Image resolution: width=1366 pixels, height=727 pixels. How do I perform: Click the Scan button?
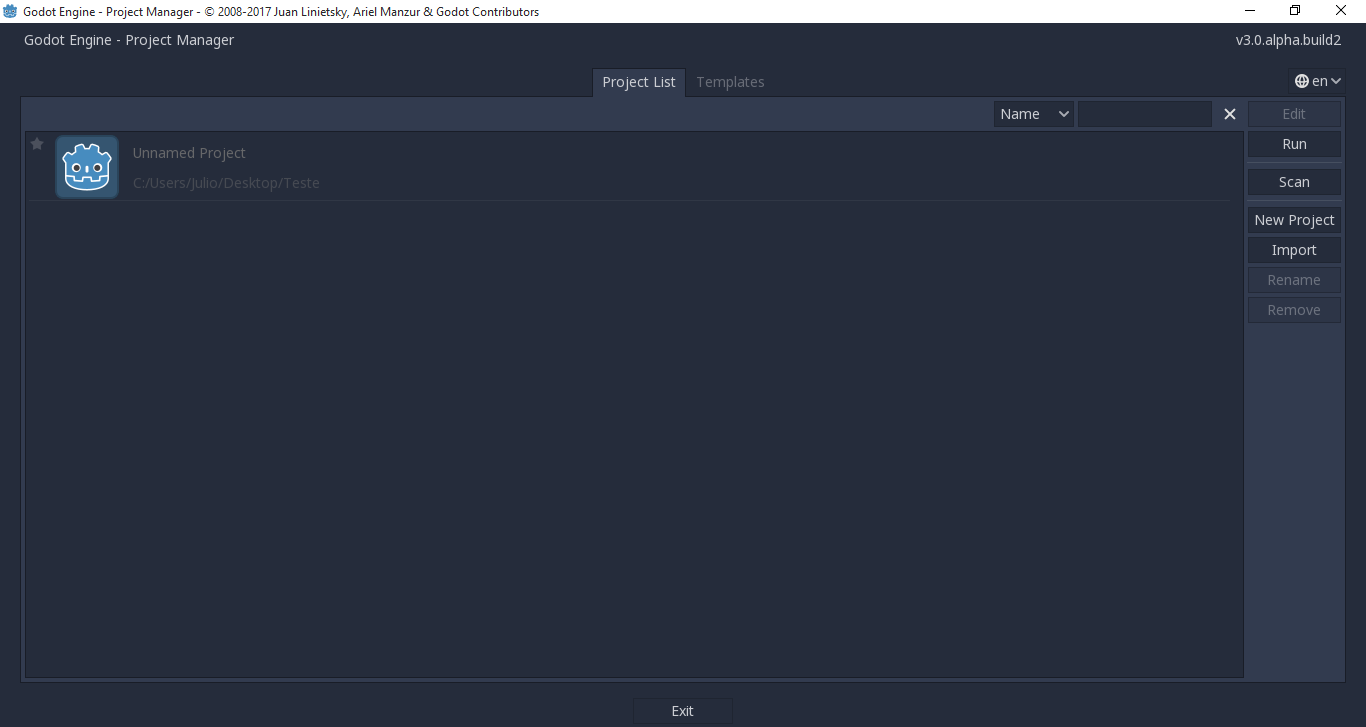[x=1294, y=181]
